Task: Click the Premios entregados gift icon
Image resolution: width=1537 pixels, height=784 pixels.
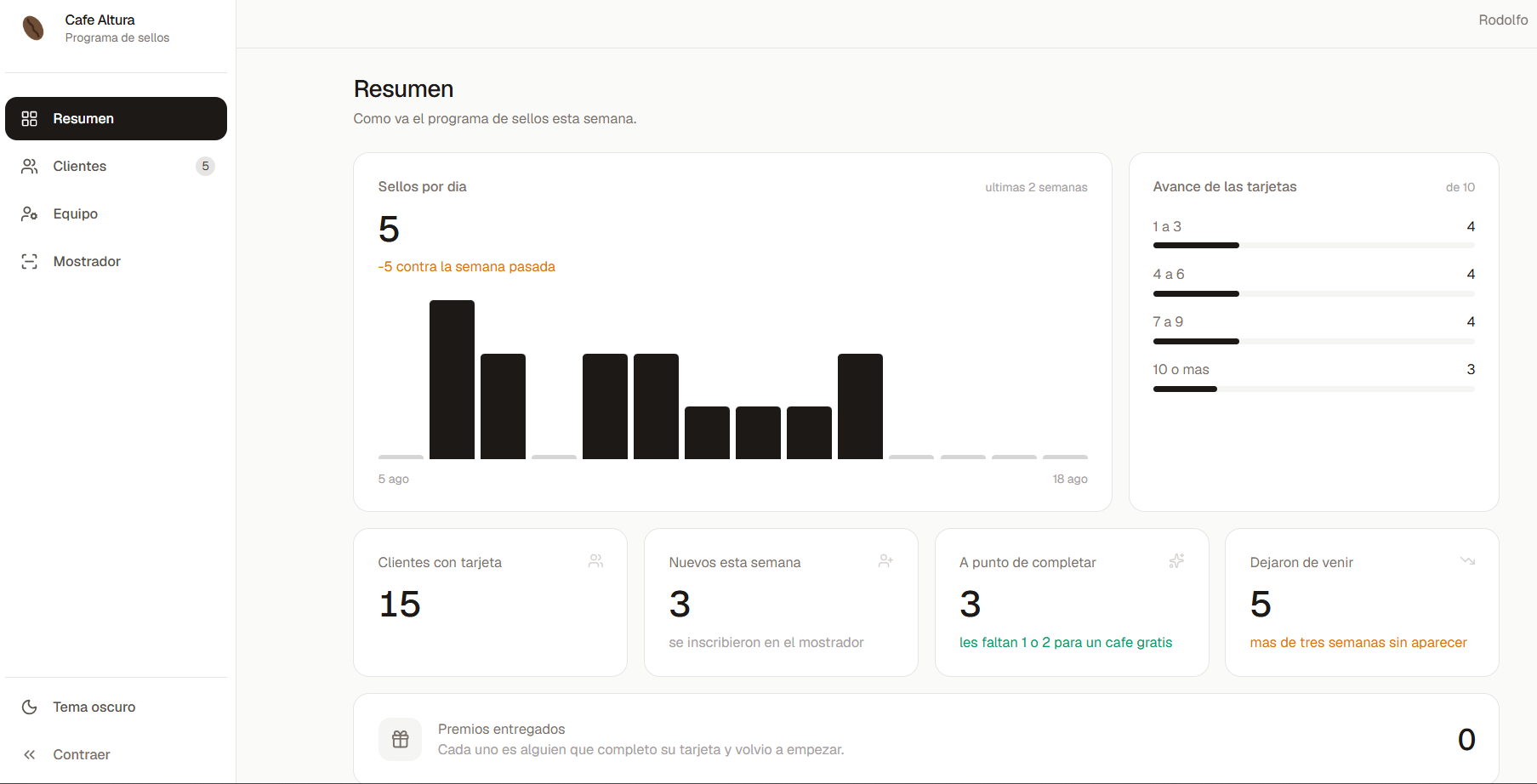Action: pos(400,739)
